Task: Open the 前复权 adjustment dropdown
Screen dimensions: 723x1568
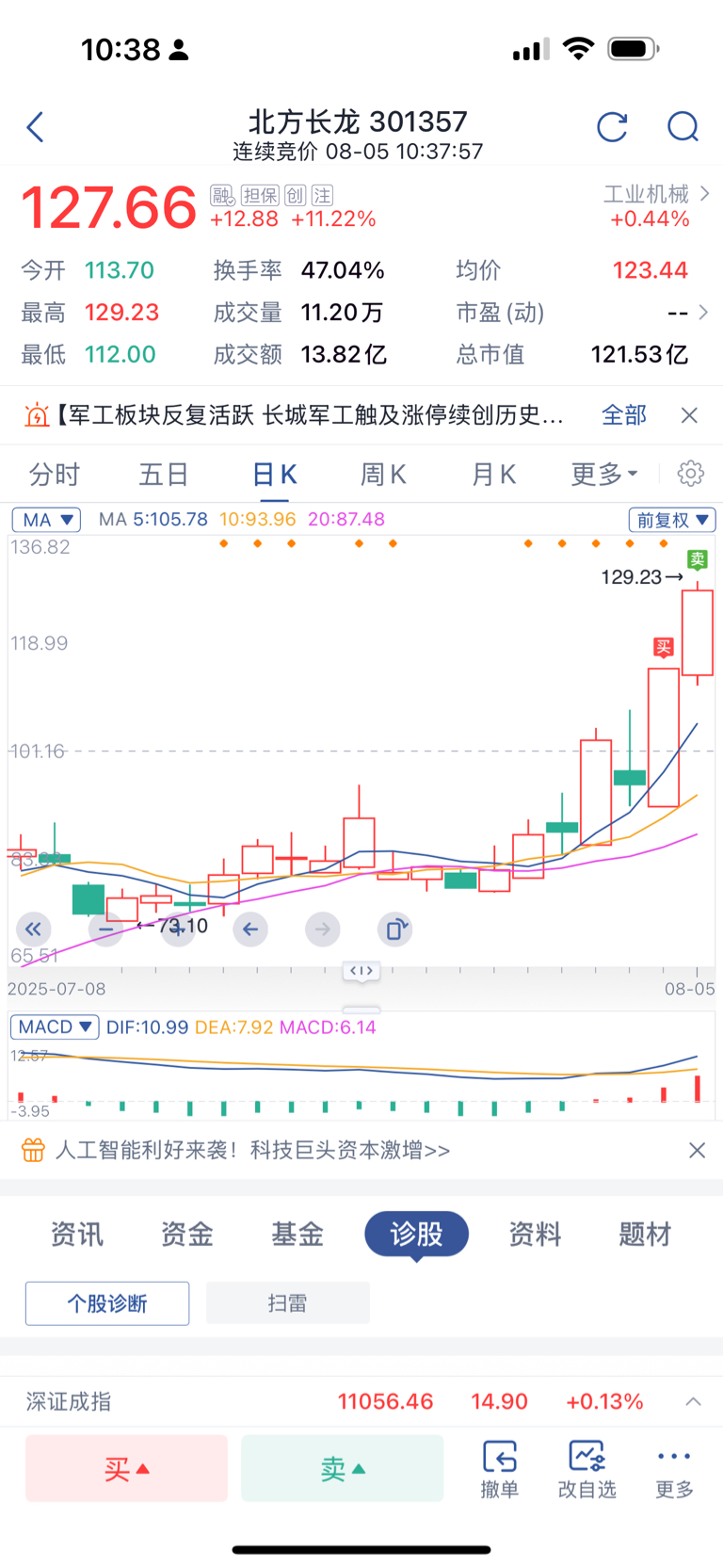Action: [x=672, y=520]
